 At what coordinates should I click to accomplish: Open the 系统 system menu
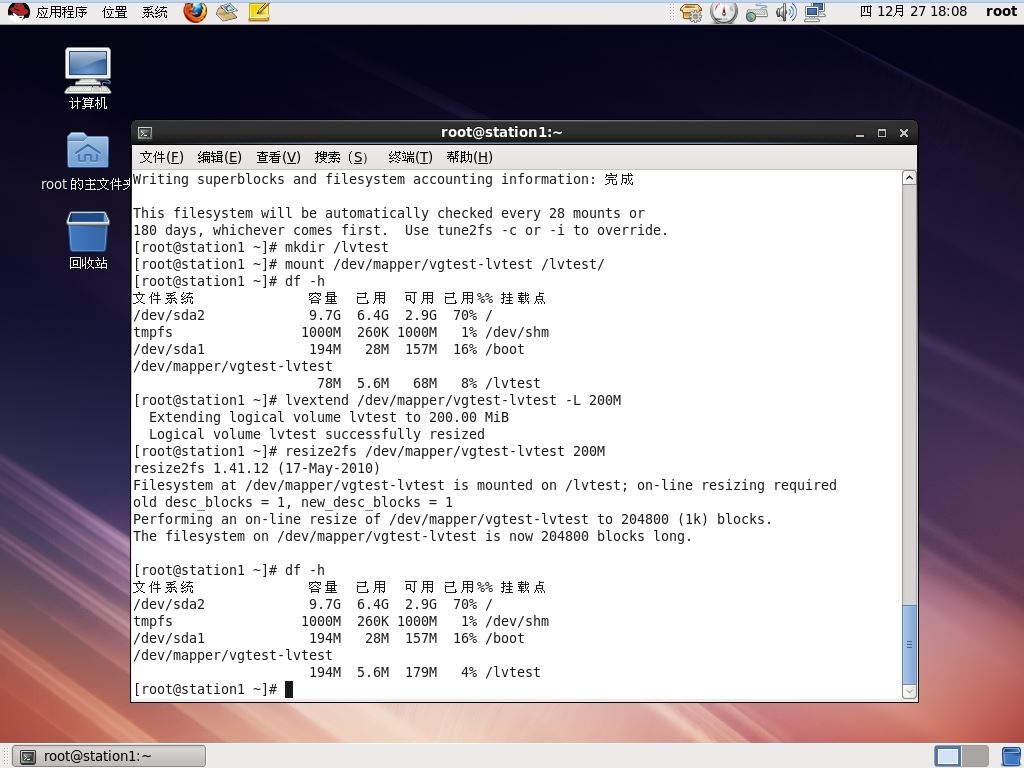click(x=155, y=12)
